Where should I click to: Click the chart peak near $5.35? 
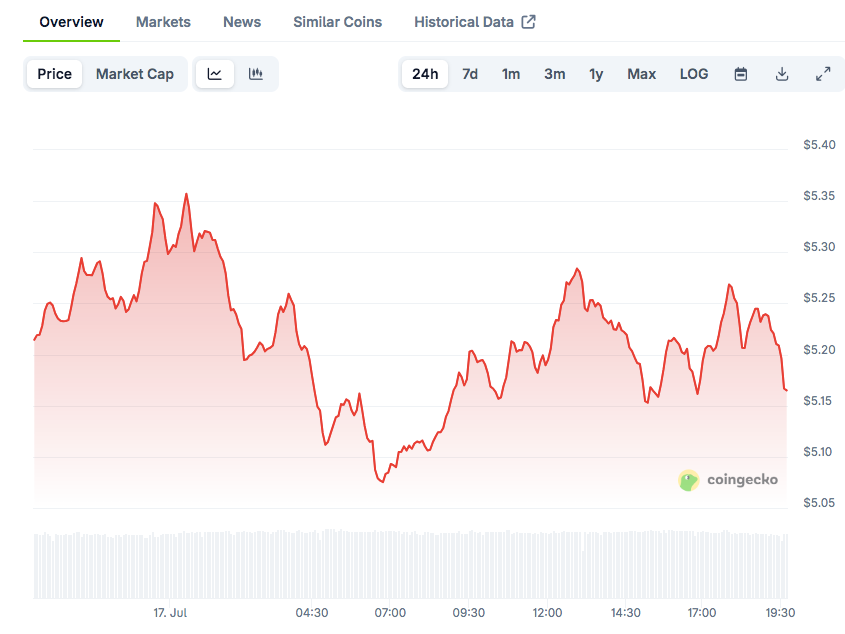point(186,194)
